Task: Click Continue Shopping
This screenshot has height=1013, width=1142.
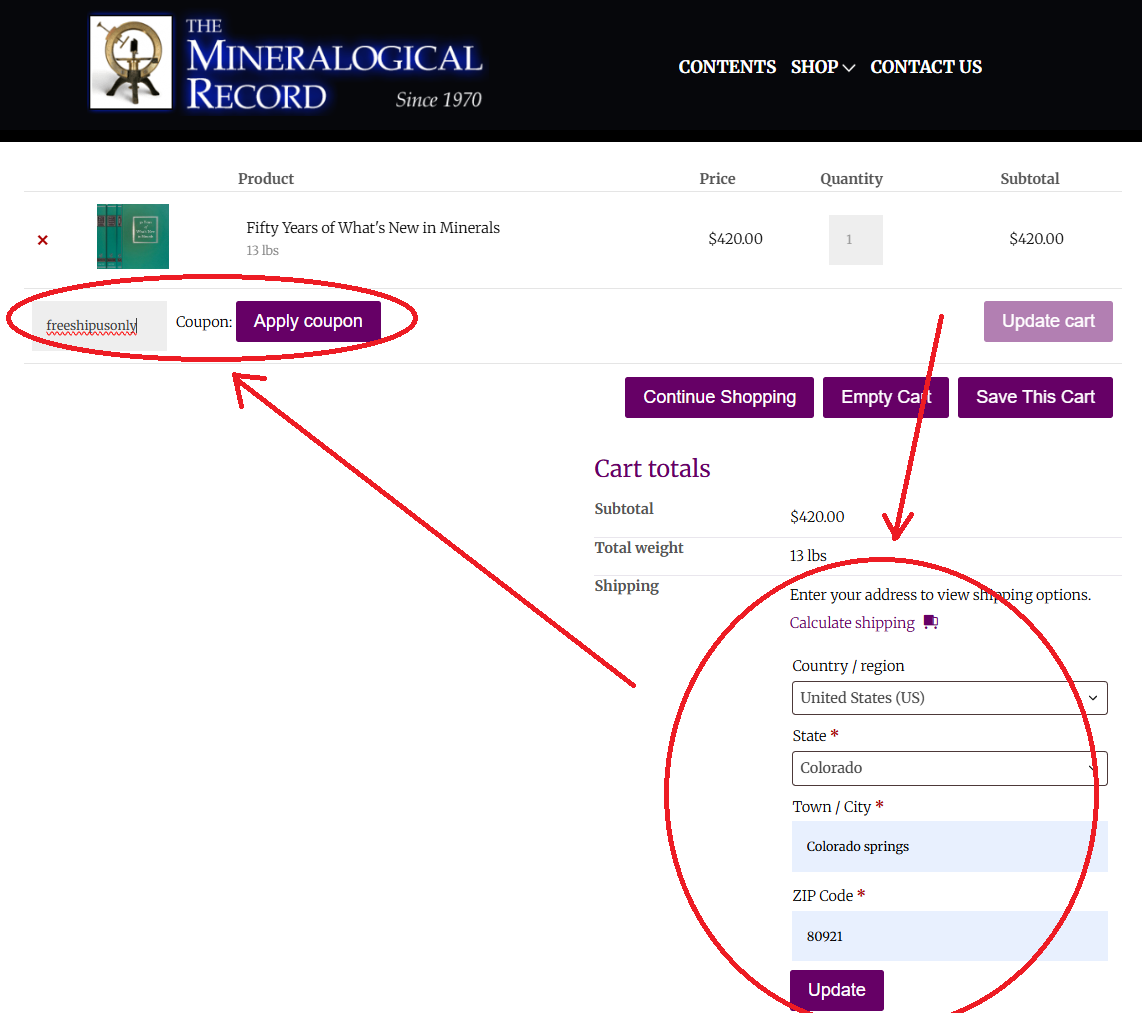Action: click(719, 397)
